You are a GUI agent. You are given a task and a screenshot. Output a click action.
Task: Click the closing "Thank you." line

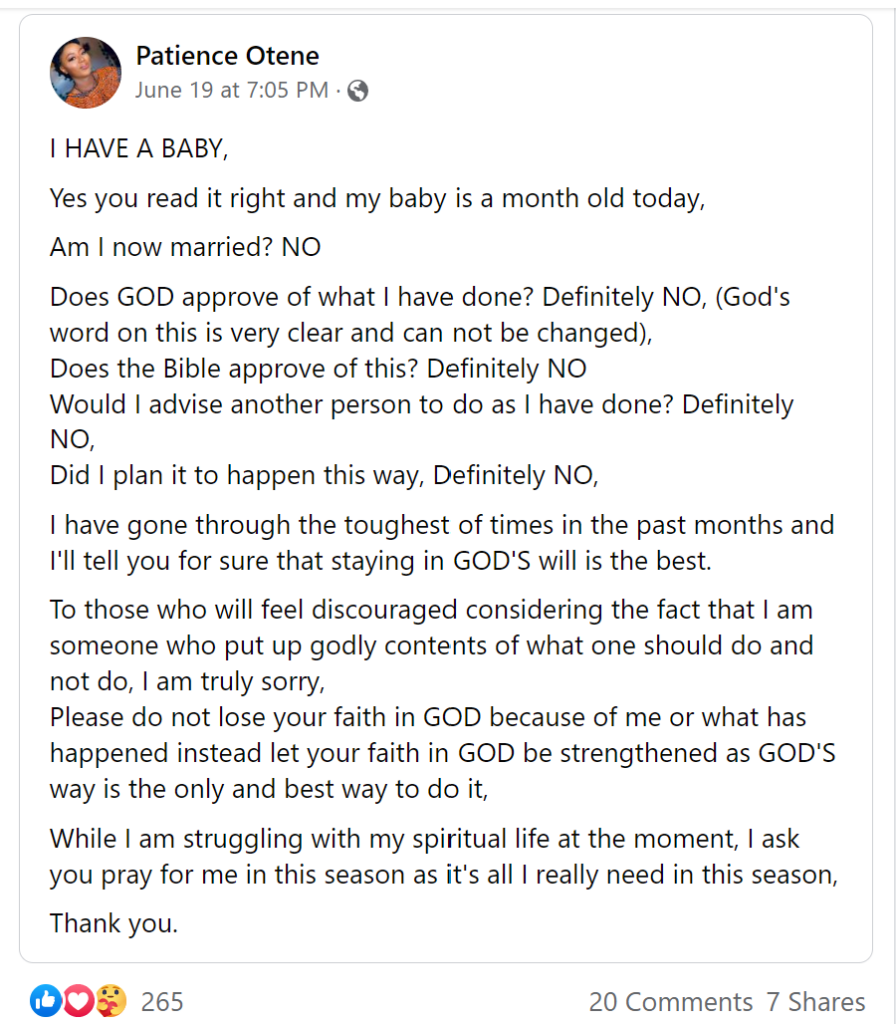pyautogui.click(x=114, y=922)
